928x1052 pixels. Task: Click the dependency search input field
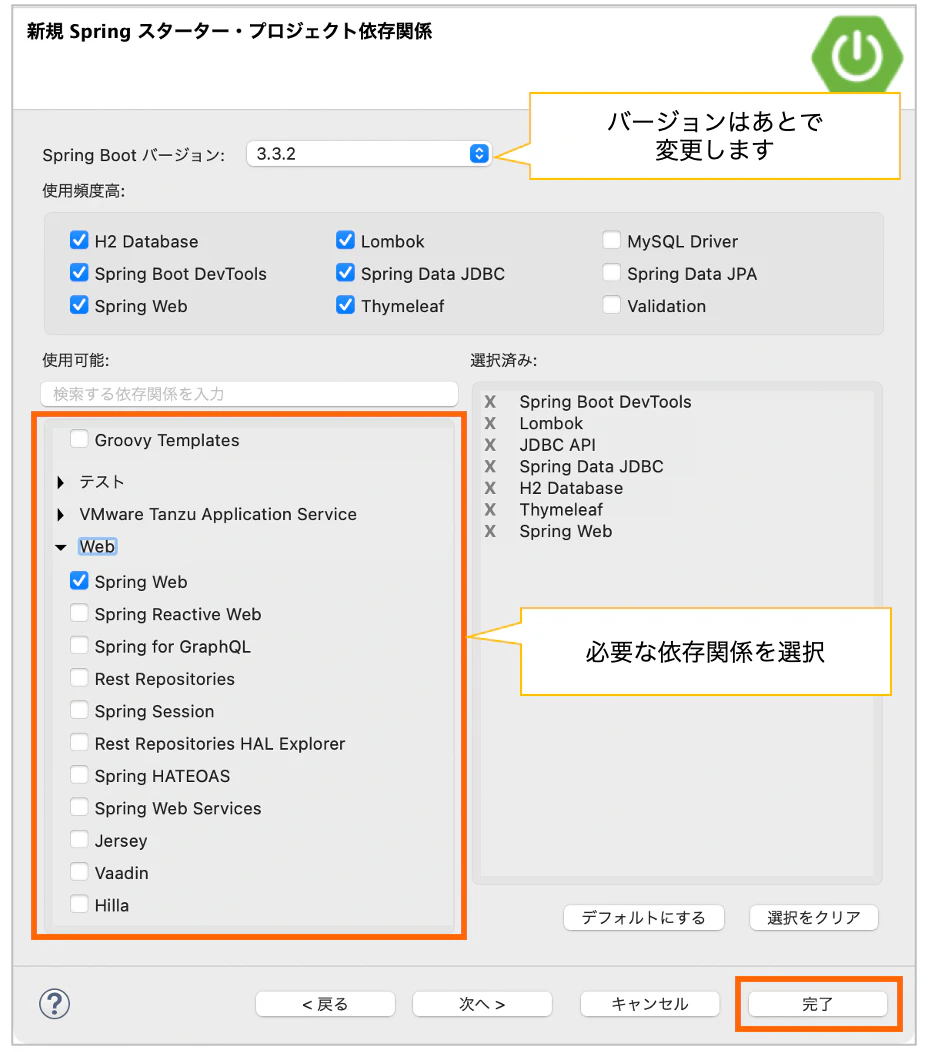[x=248, y=393]
